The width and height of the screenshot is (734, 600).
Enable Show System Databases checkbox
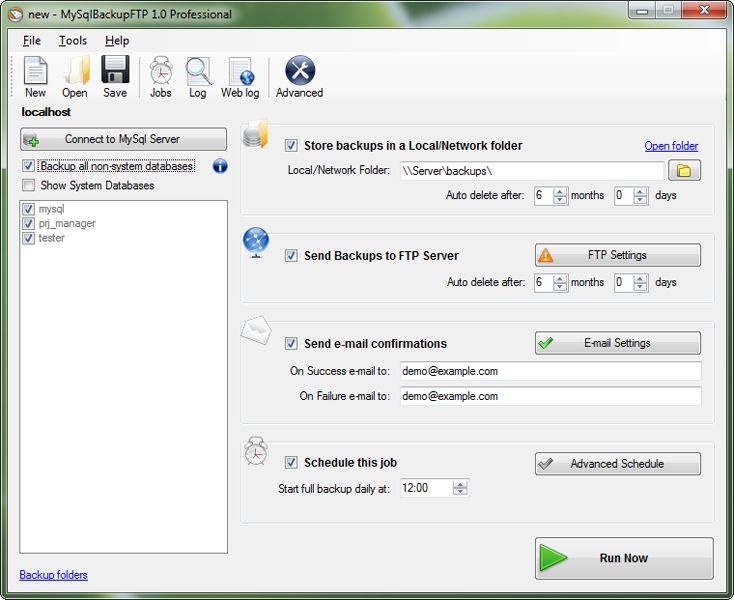[29, 185]
